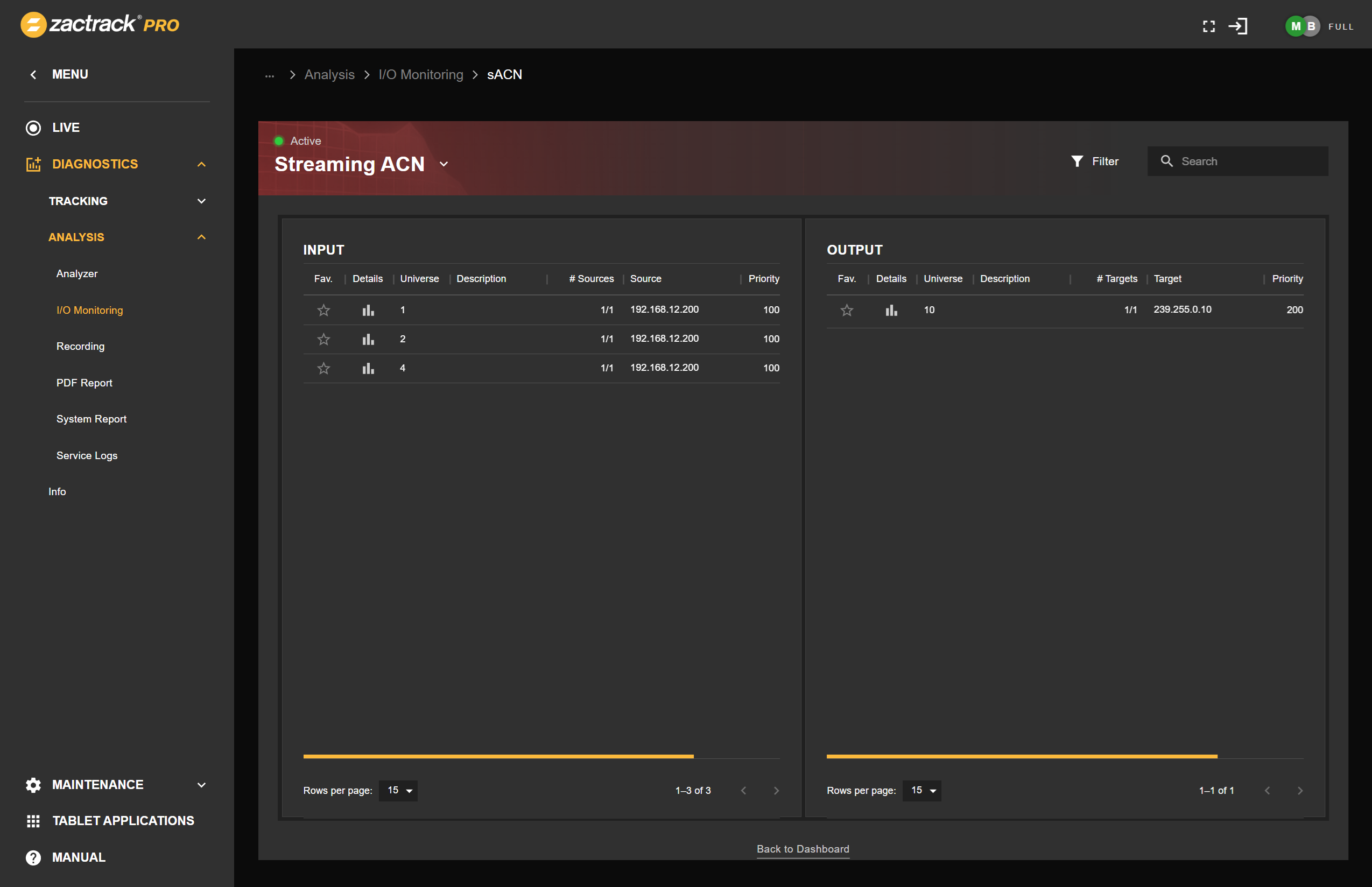Open details chart for output universe 10

(891, 310)
